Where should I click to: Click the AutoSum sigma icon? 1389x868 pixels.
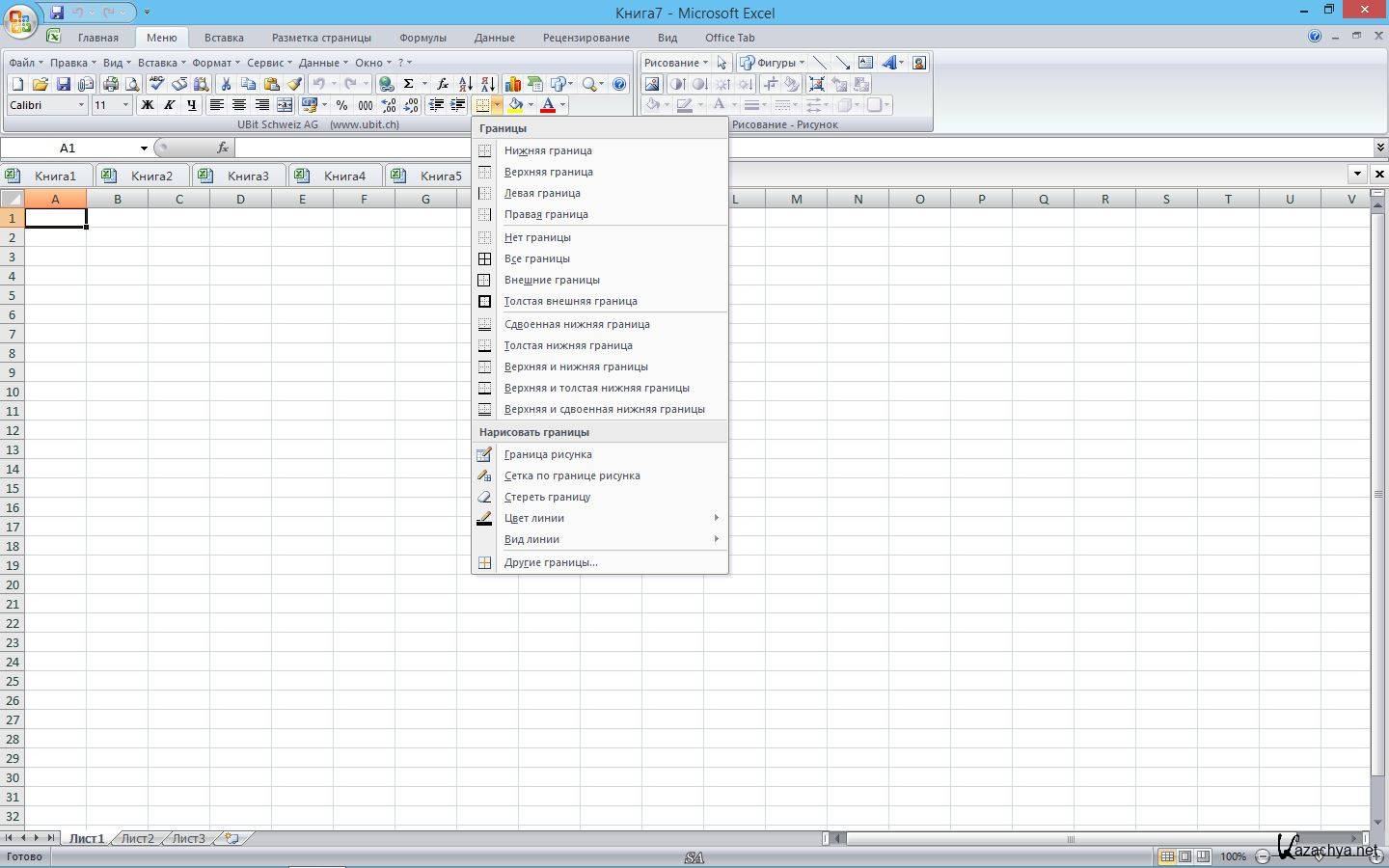pos(409,84)
